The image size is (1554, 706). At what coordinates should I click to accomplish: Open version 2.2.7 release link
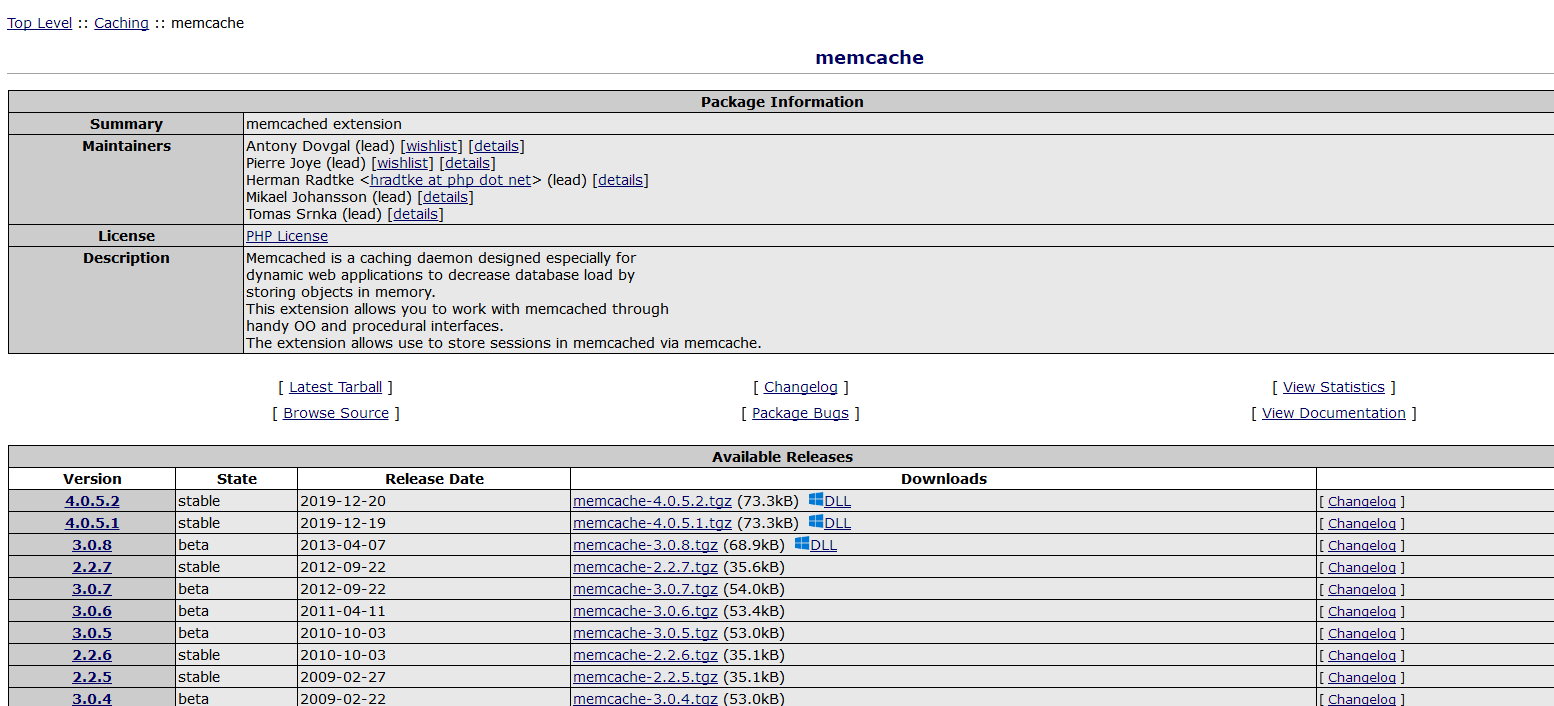pyautogui.click(x=92, y=567)
